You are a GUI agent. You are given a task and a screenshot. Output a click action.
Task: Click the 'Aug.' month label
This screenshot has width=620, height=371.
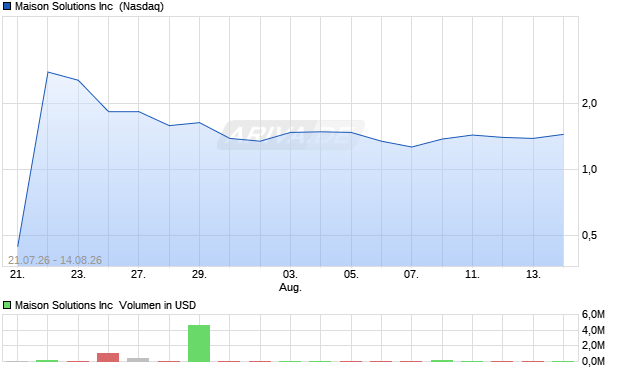[x=290, y=288]
